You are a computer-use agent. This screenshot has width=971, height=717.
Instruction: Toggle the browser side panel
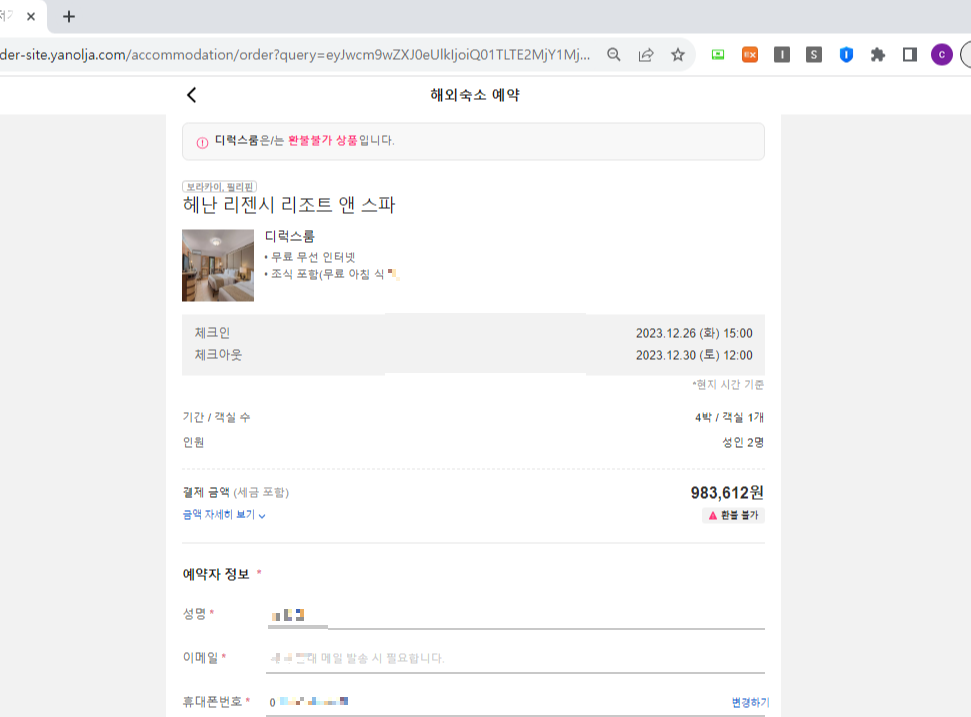pos(910,55)
